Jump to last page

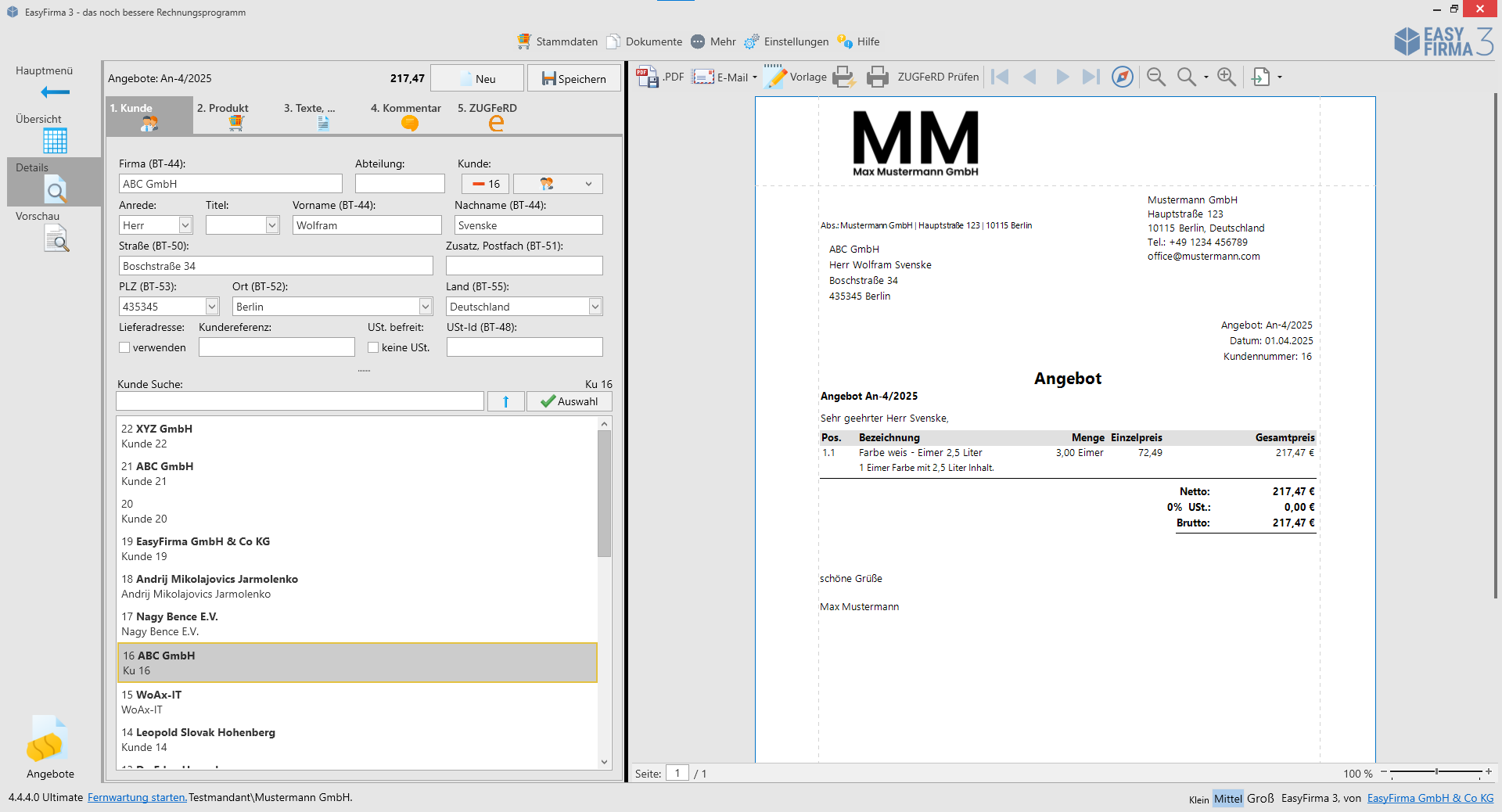click(1091, 77)
